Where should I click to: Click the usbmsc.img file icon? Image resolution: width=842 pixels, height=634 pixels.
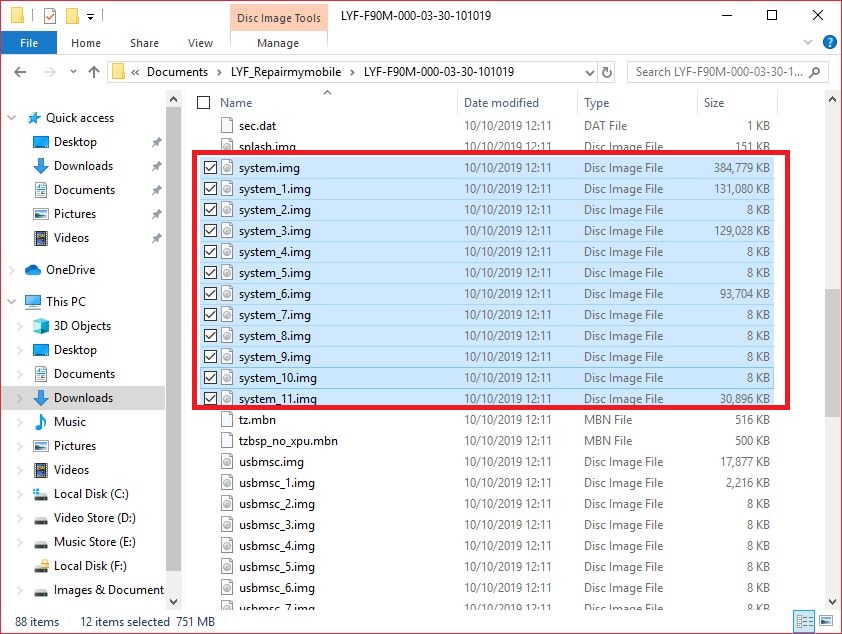click(x=227, y=462)
